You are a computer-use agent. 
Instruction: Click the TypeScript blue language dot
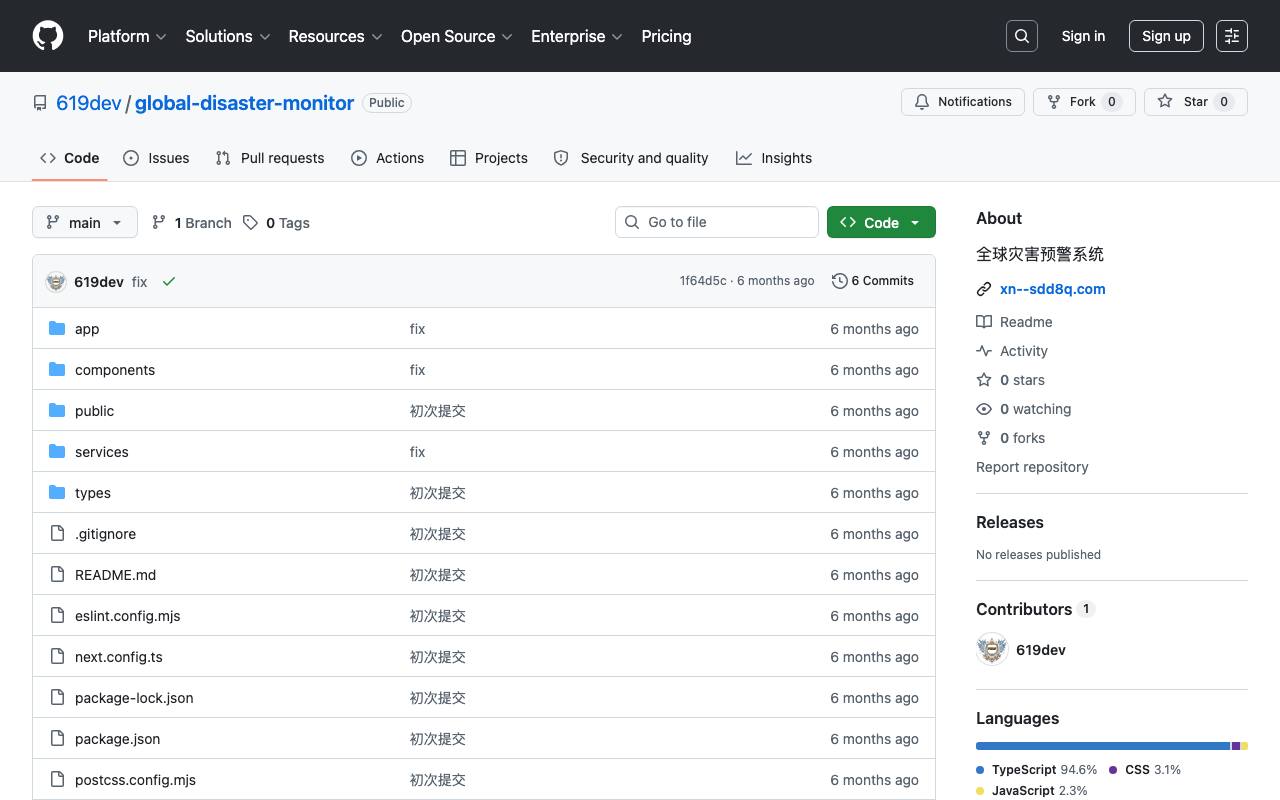point(980,770)
